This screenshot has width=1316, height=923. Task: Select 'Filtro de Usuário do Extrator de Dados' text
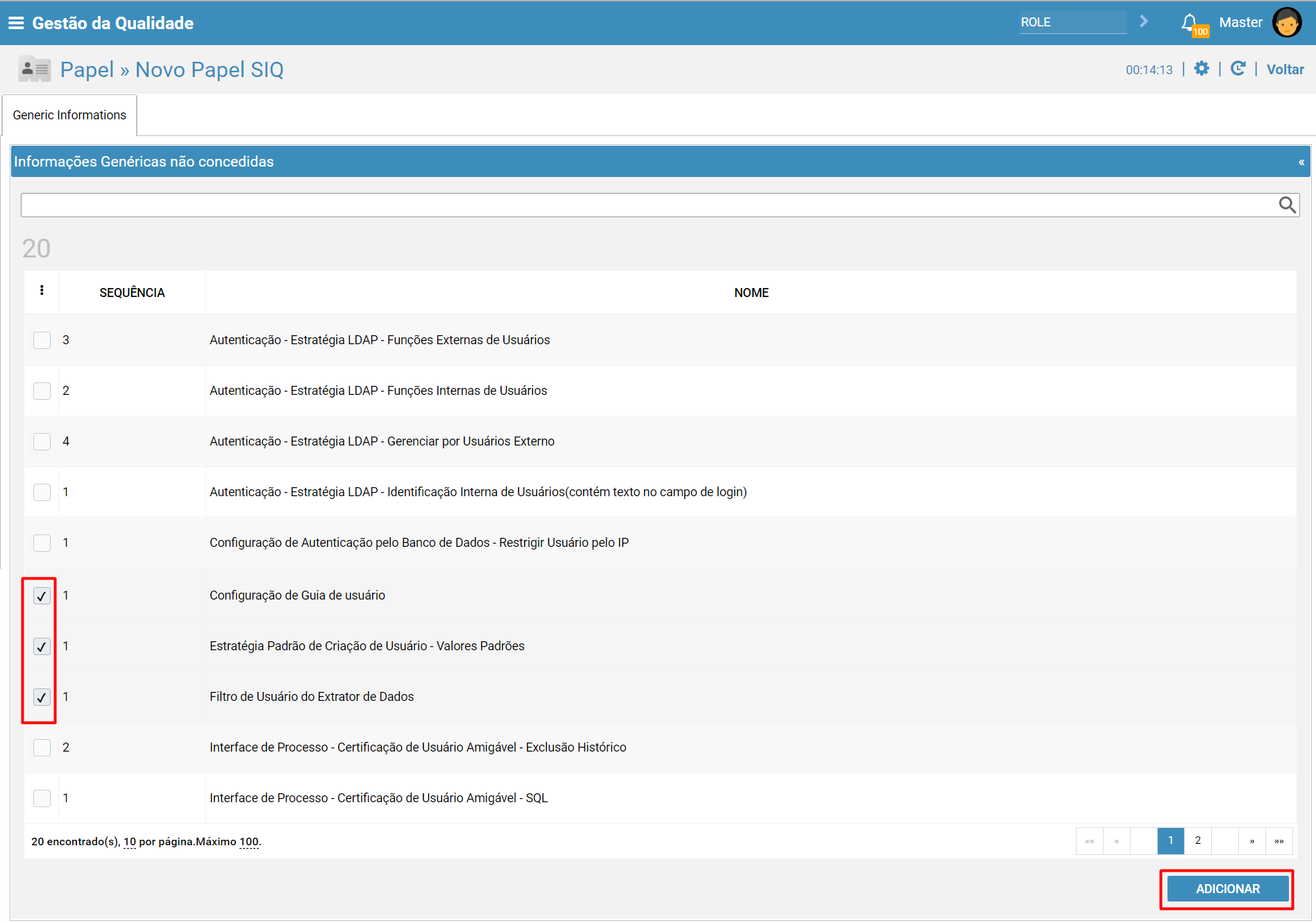coord(312,697)
